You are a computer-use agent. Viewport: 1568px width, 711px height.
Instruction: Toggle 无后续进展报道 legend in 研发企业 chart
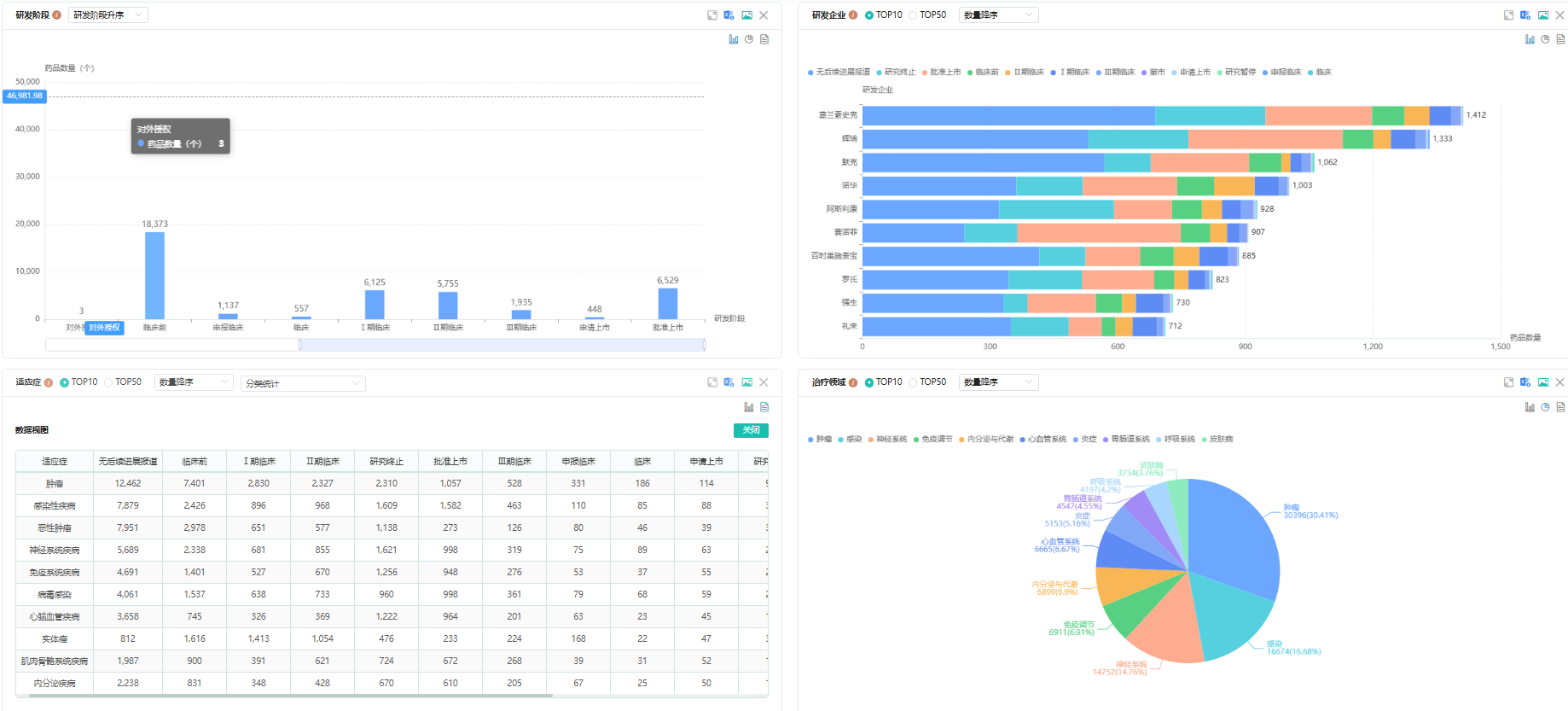pyautogui.click(x=842, y=73)
